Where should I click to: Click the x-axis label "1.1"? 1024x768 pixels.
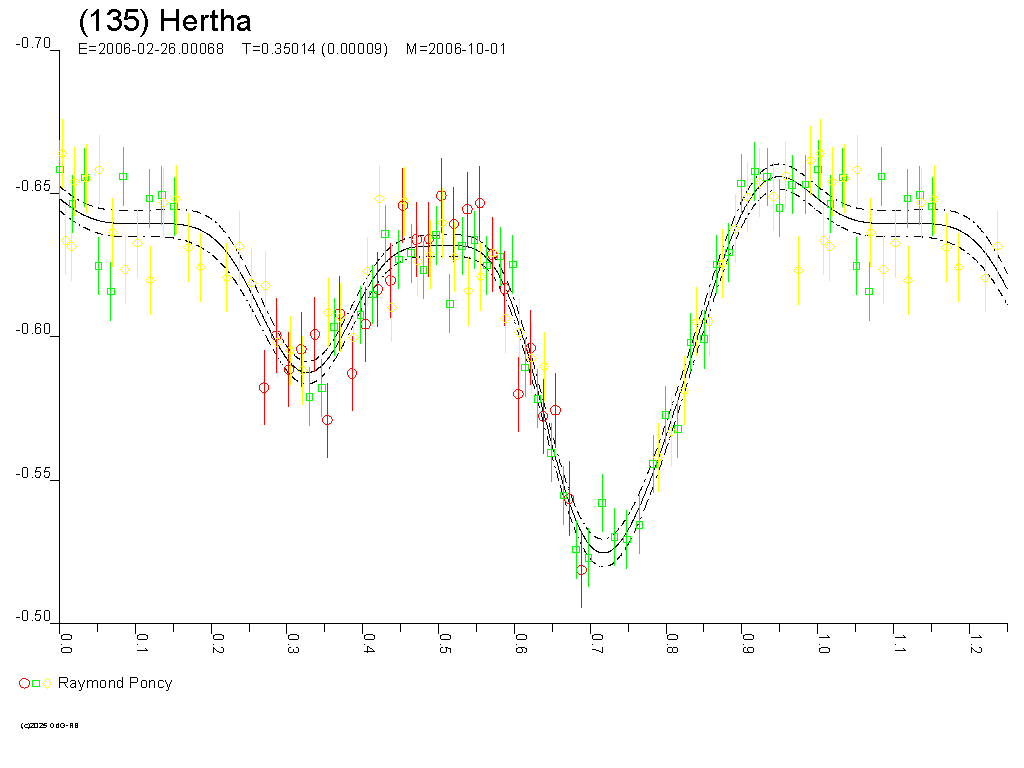(x=899, y=643)
